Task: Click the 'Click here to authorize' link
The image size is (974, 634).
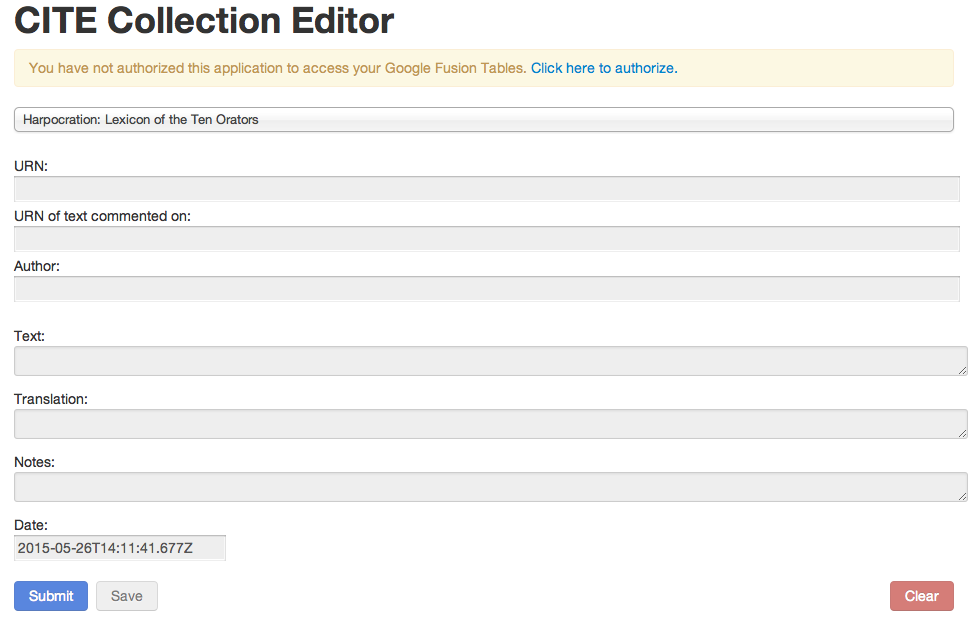Action: click(x=603, y=68)
